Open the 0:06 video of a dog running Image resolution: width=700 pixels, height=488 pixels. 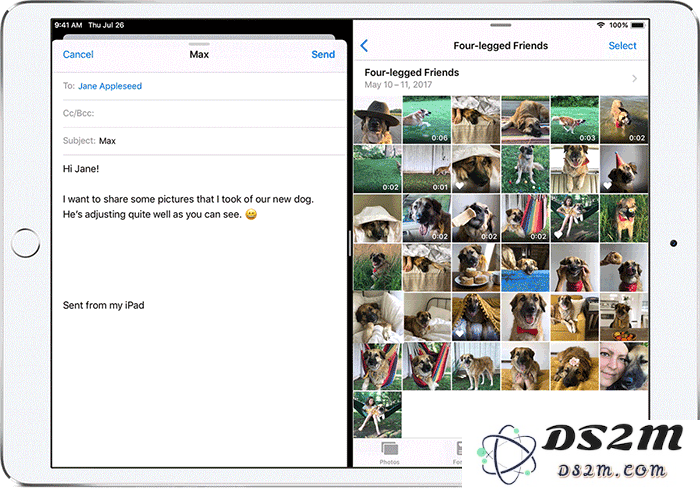point(426,120)
